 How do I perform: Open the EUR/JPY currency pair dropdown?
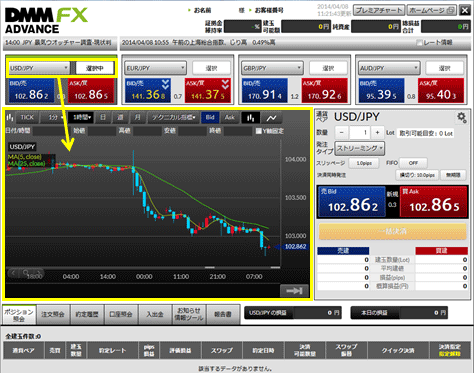click(155, 68)
